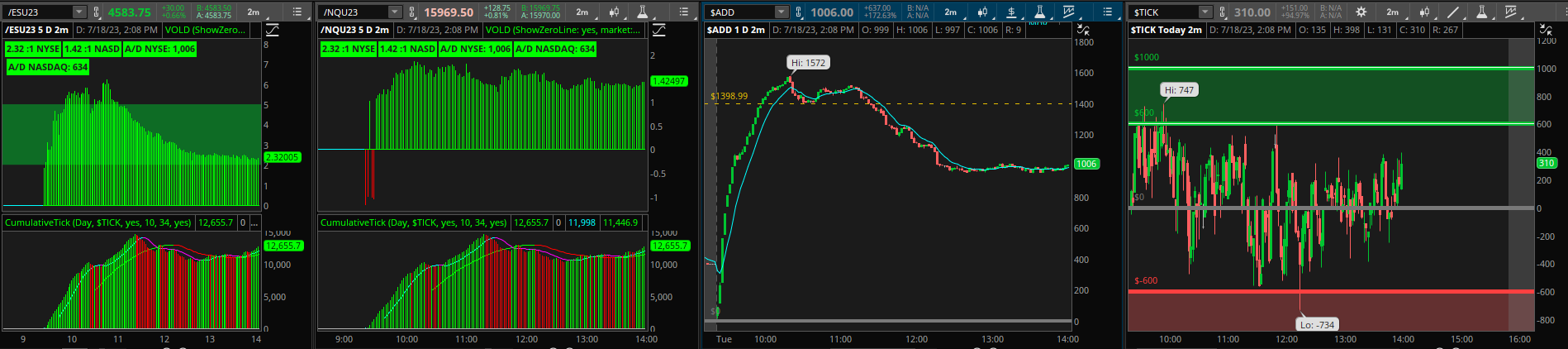This screenshot has width=1568, height=349.
Task: Open the studies flask in $TICK panel
Action: point(1482,12)
